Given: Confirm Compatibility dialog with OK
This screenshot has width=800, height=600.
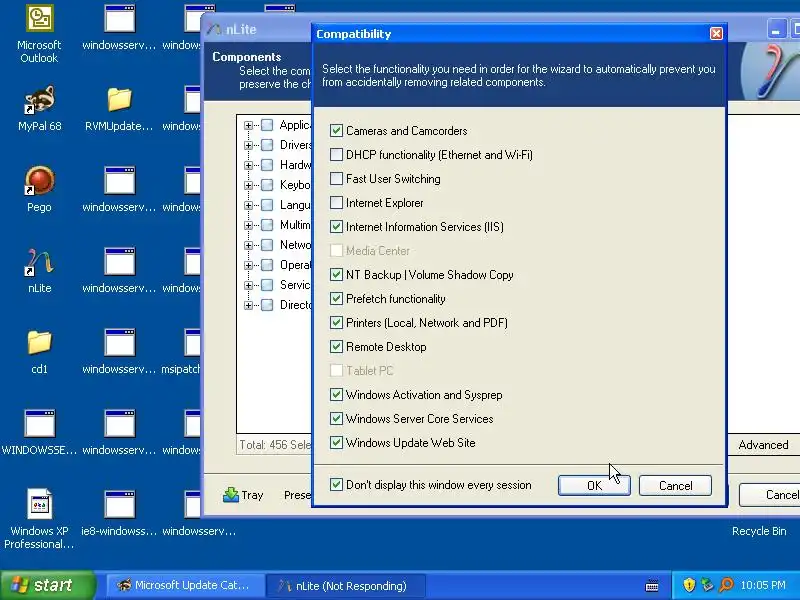Looking at the screenshot, I should (594, 485).
